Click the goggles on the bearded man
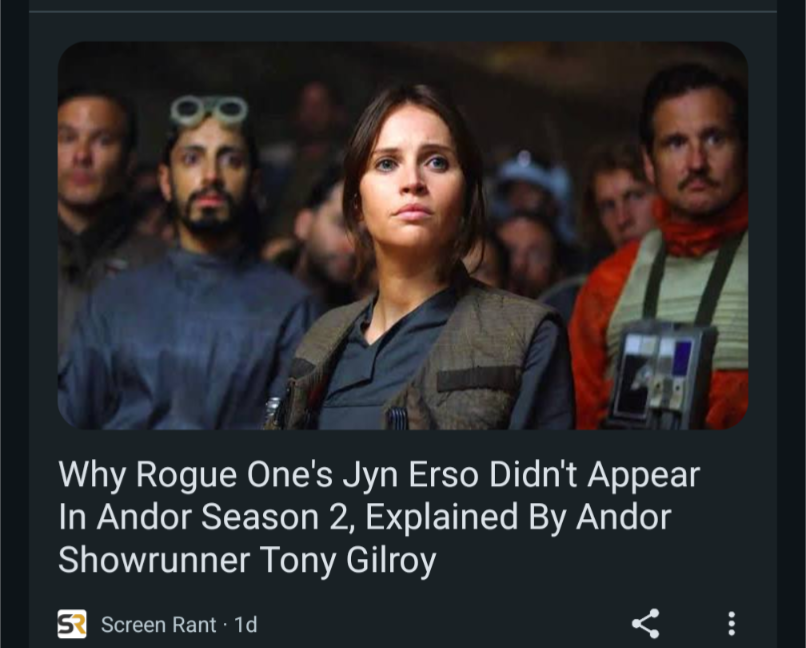This screenshot has width=806, height=648. point(209,110)
